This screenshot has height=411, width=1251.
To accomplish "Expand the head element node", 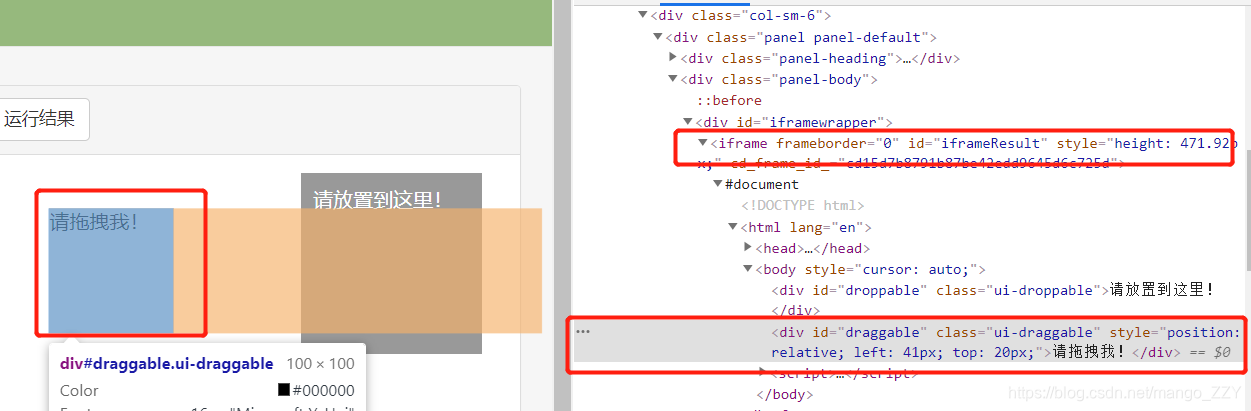I will click(x=748, y=247).
